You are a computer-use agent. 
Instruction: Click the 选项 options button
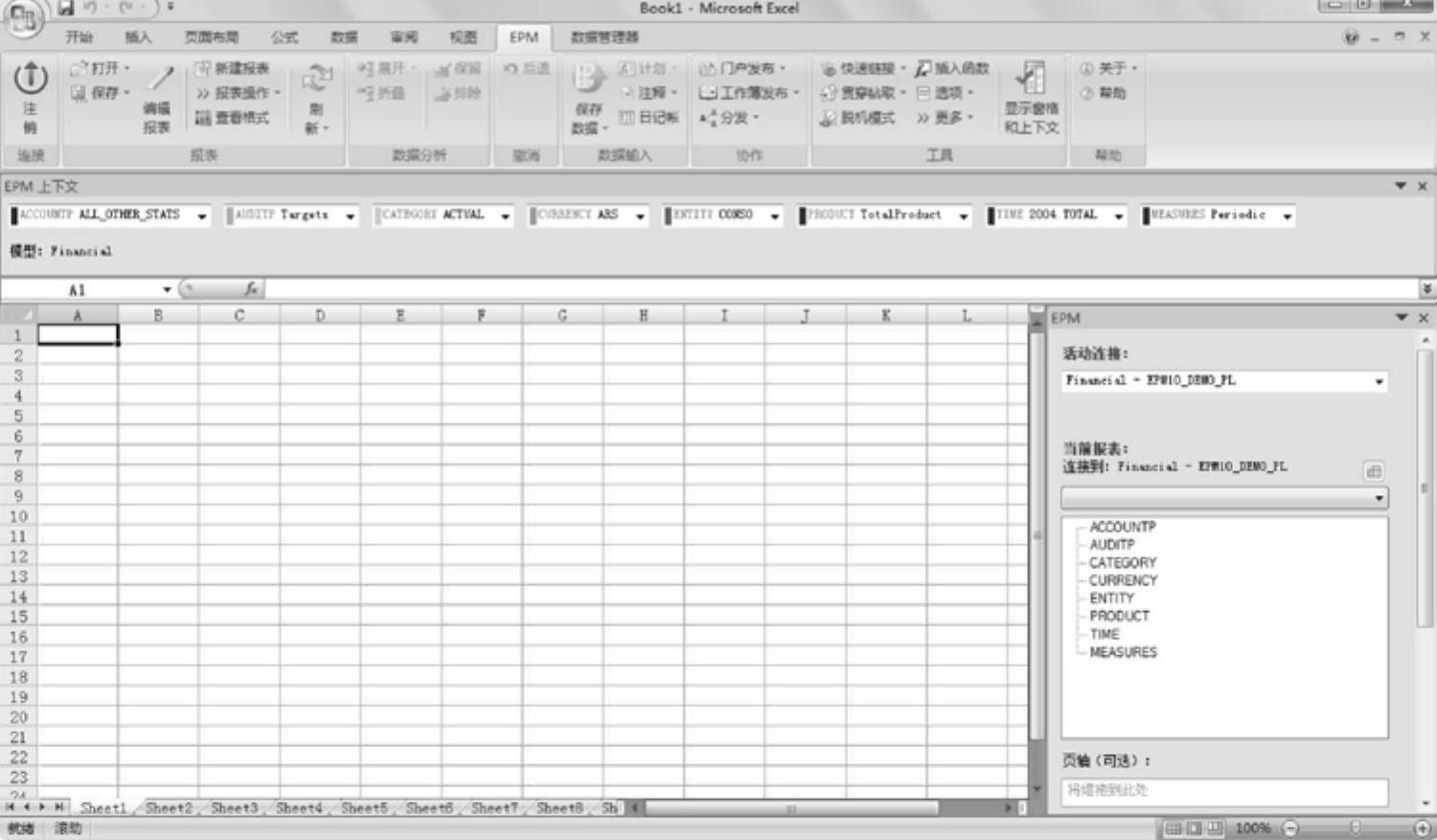coord(945,93)
